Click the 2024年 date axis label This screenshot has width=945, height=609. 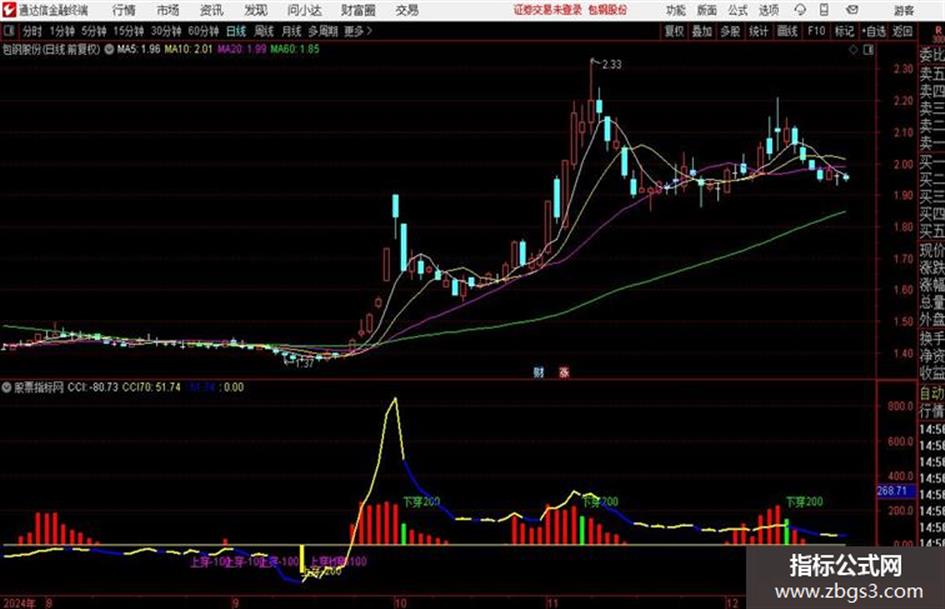19,602
